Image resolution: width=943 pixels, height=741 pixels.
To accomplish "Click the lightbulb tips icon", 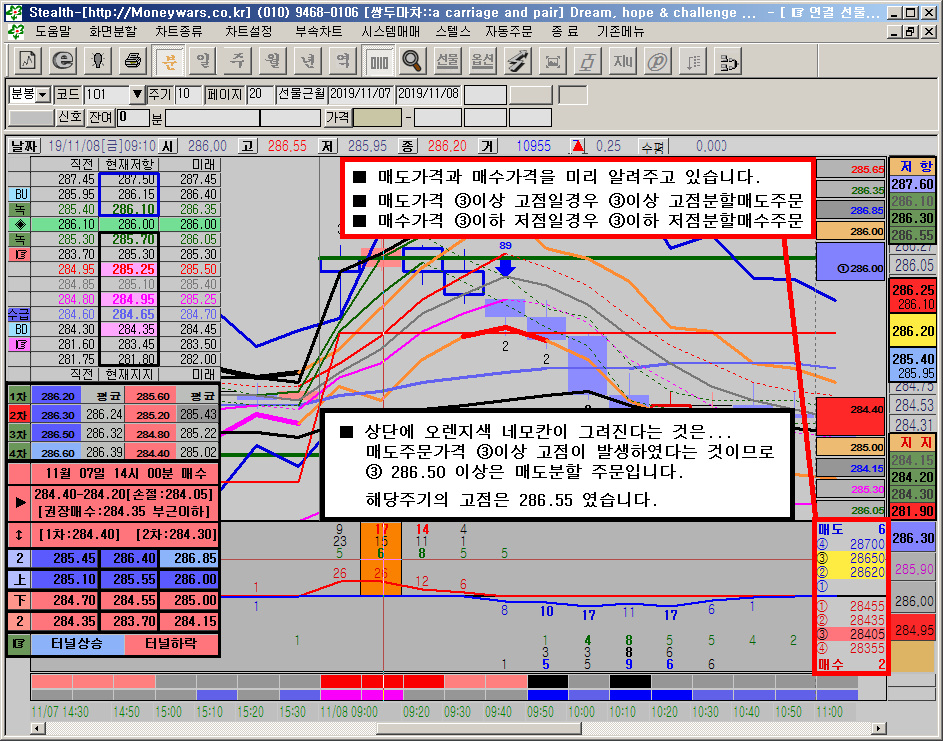I will 98,61.
